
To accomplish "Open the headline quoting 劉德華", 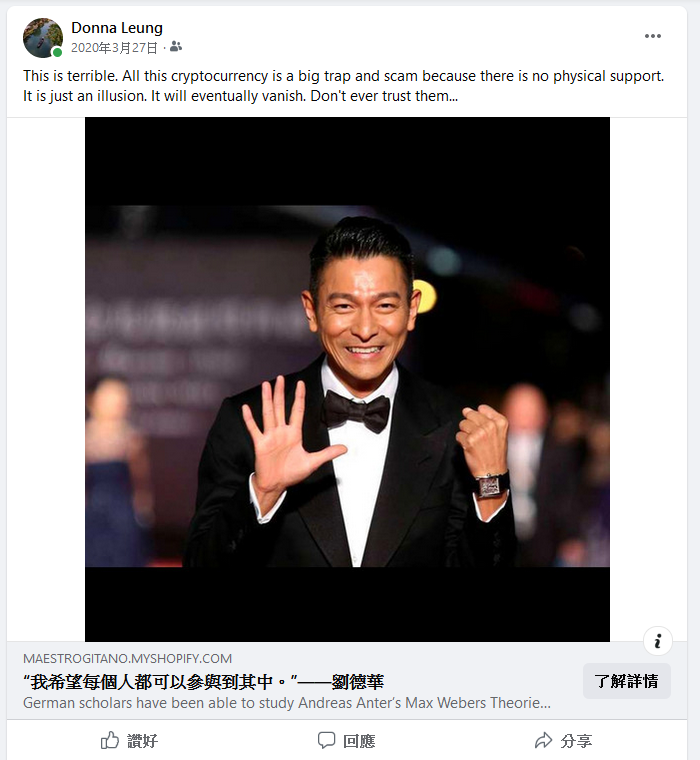I will click(203, 682).
